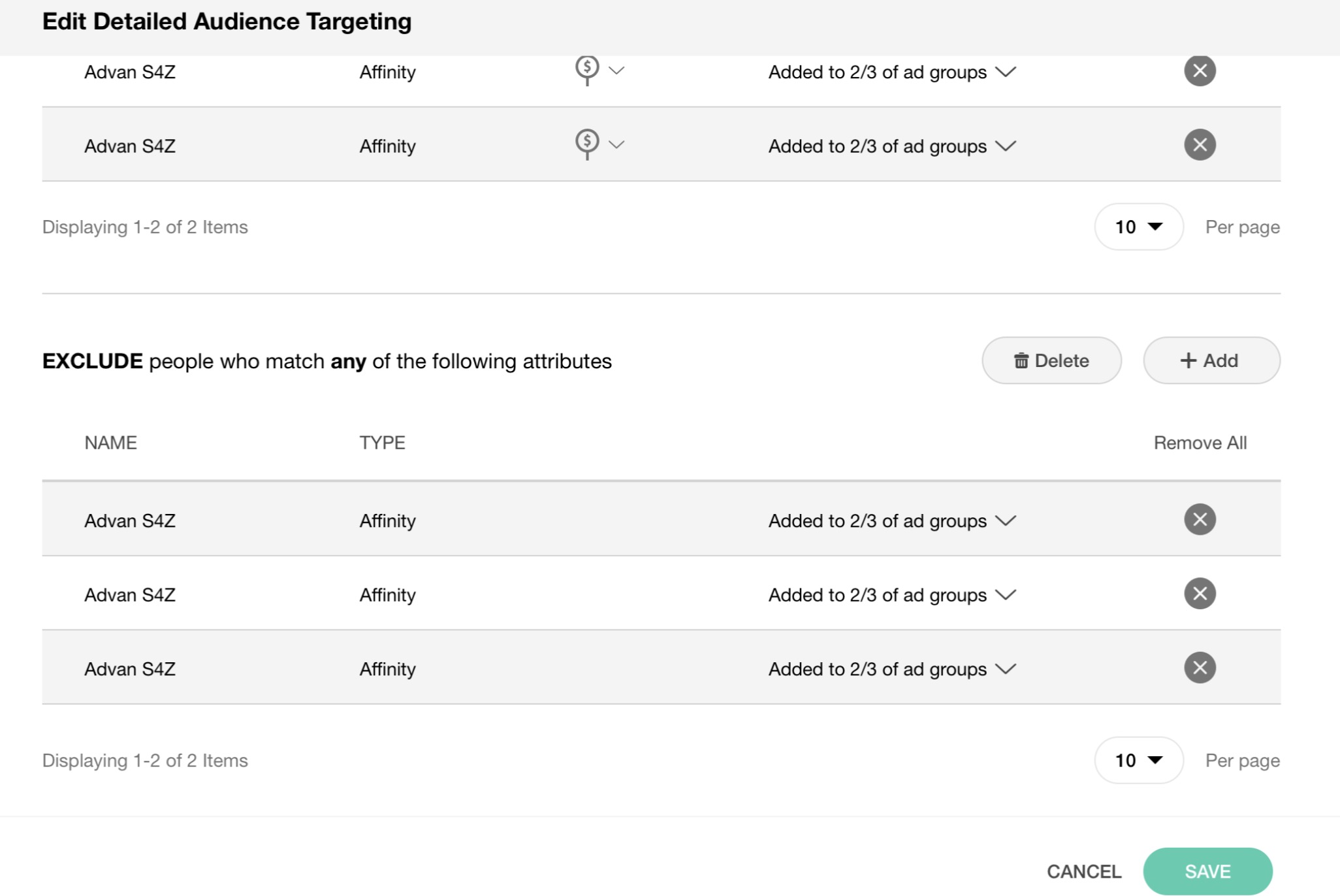Remove first excluded Advan S4Z row
Viewport: 1340px width, 896px height.
[1200, 520]
